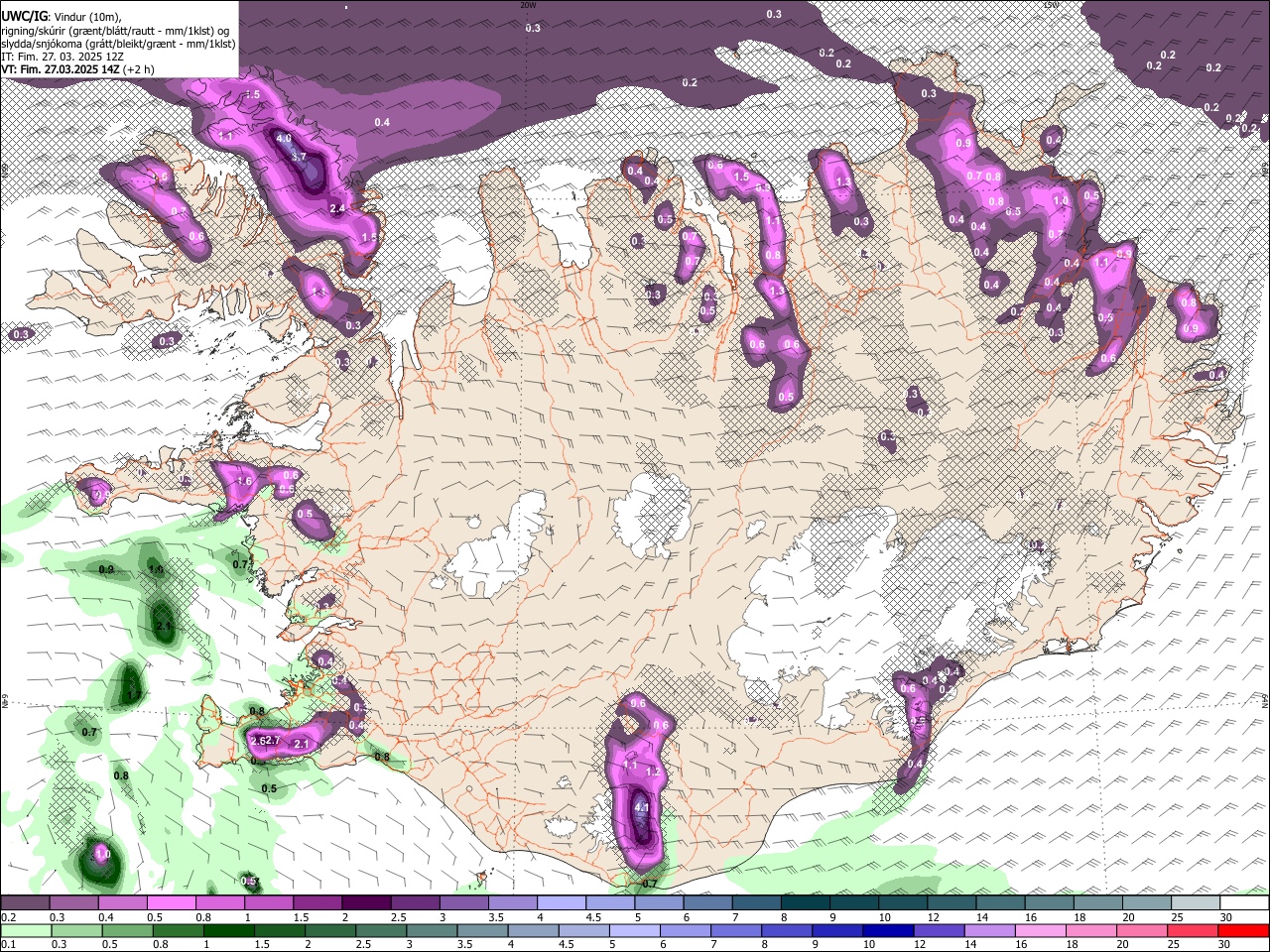Click the darkest green swatch in the lower legend
This screenshot has width=1270, height=952.
tap(229, 930)
